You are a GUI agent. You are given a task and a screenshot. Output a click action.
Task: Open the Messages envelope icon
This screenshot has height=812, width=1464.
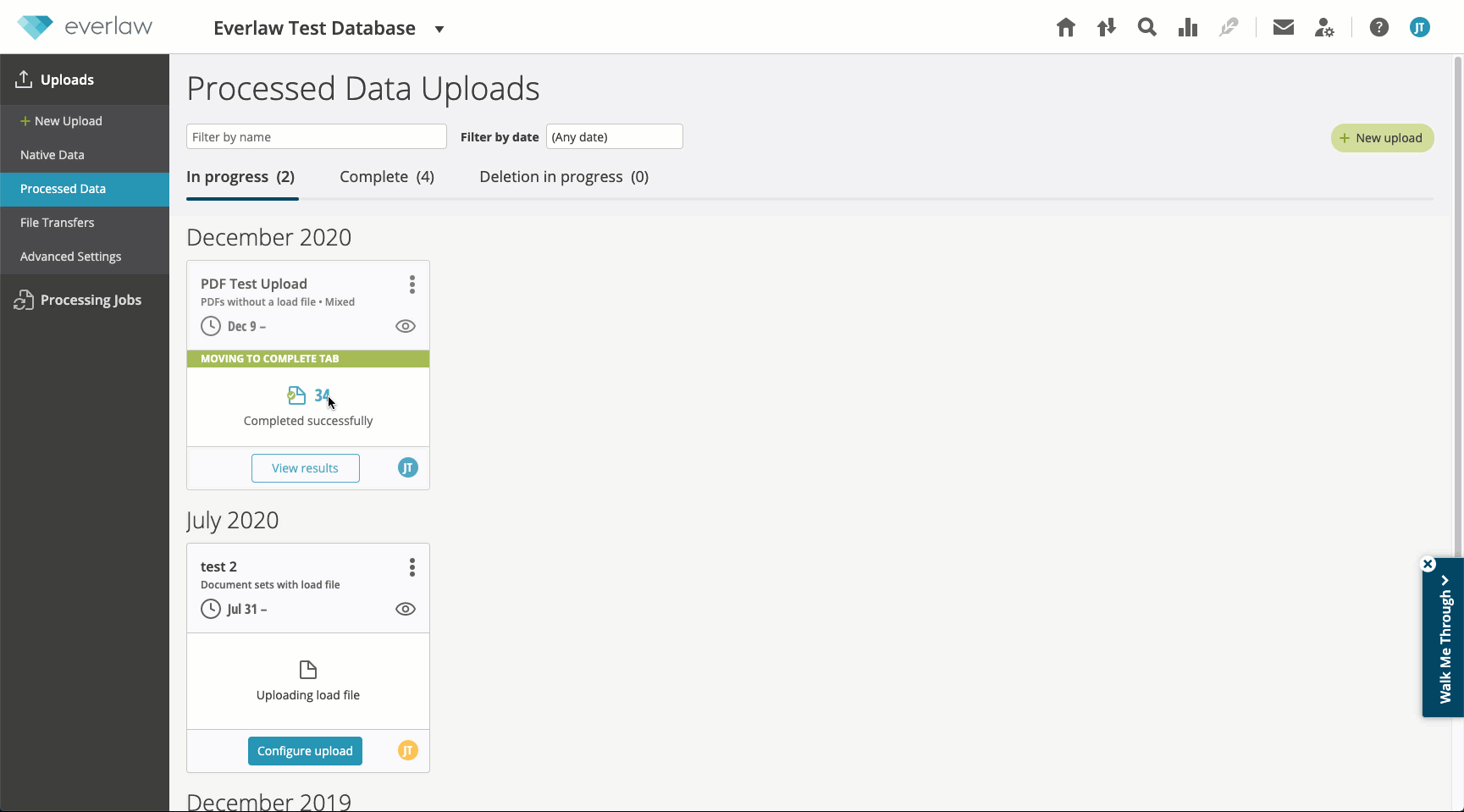point(1284,28)
